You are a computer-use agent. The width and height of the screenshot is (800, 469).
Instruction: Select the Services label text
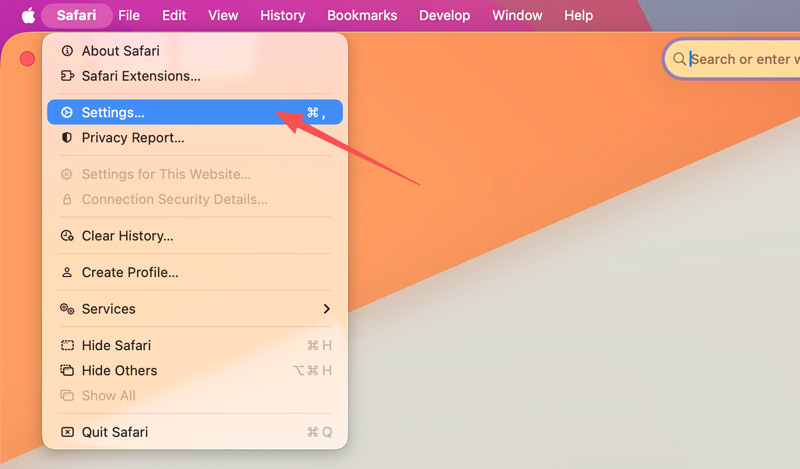109,309
